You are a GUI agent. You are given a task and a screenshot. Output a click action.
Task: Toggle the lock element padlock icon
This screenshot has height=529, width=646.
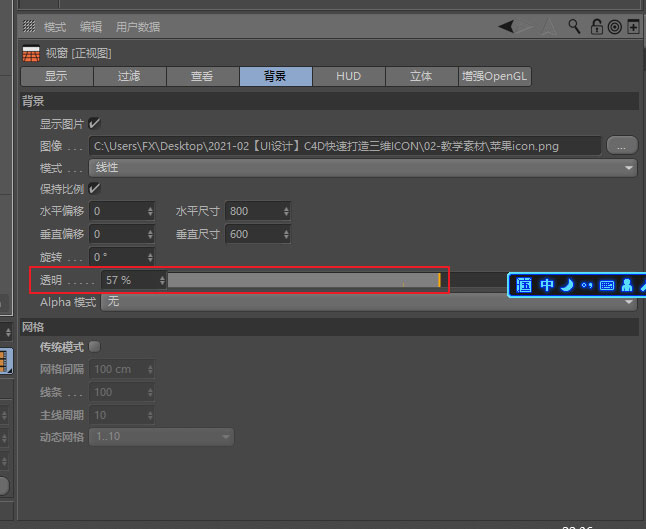(x=596, y=27)
